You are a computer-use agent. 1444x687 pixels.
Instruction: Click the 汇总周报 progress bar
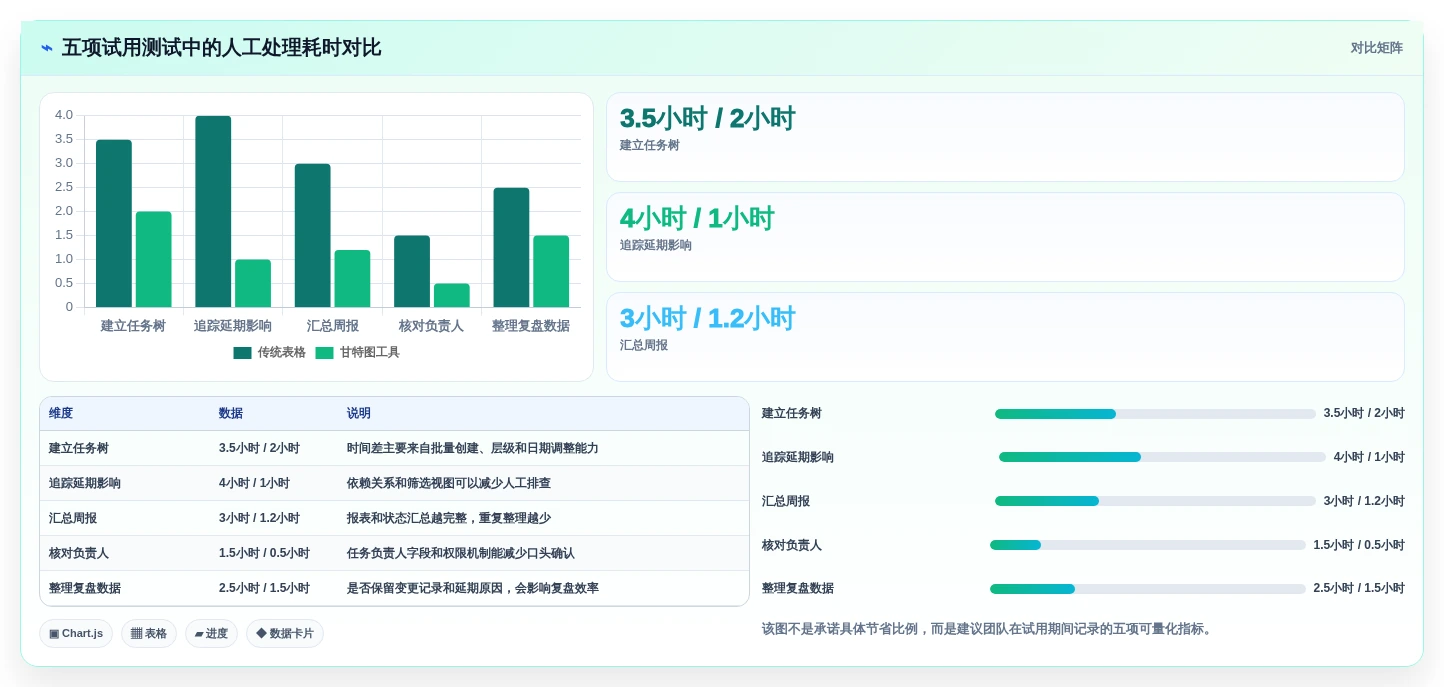point(1155,501)
